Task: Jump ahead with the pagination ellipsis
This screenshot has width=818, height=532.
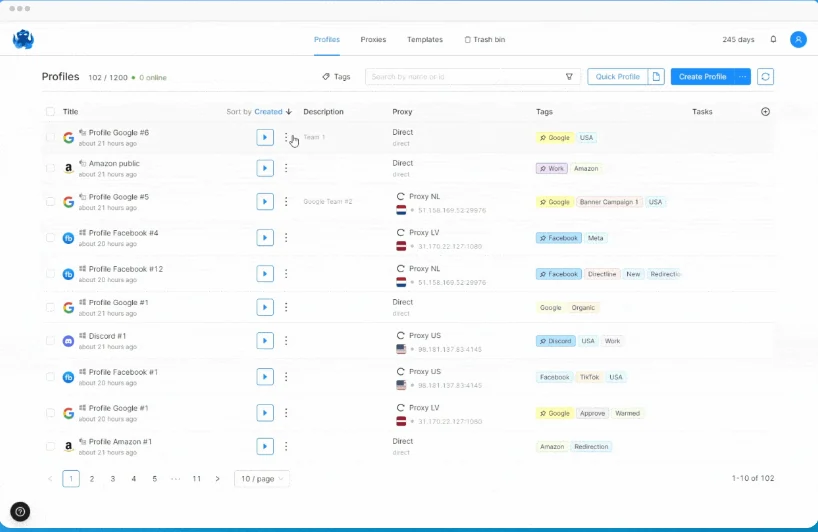Action: [x=175, y=479]
